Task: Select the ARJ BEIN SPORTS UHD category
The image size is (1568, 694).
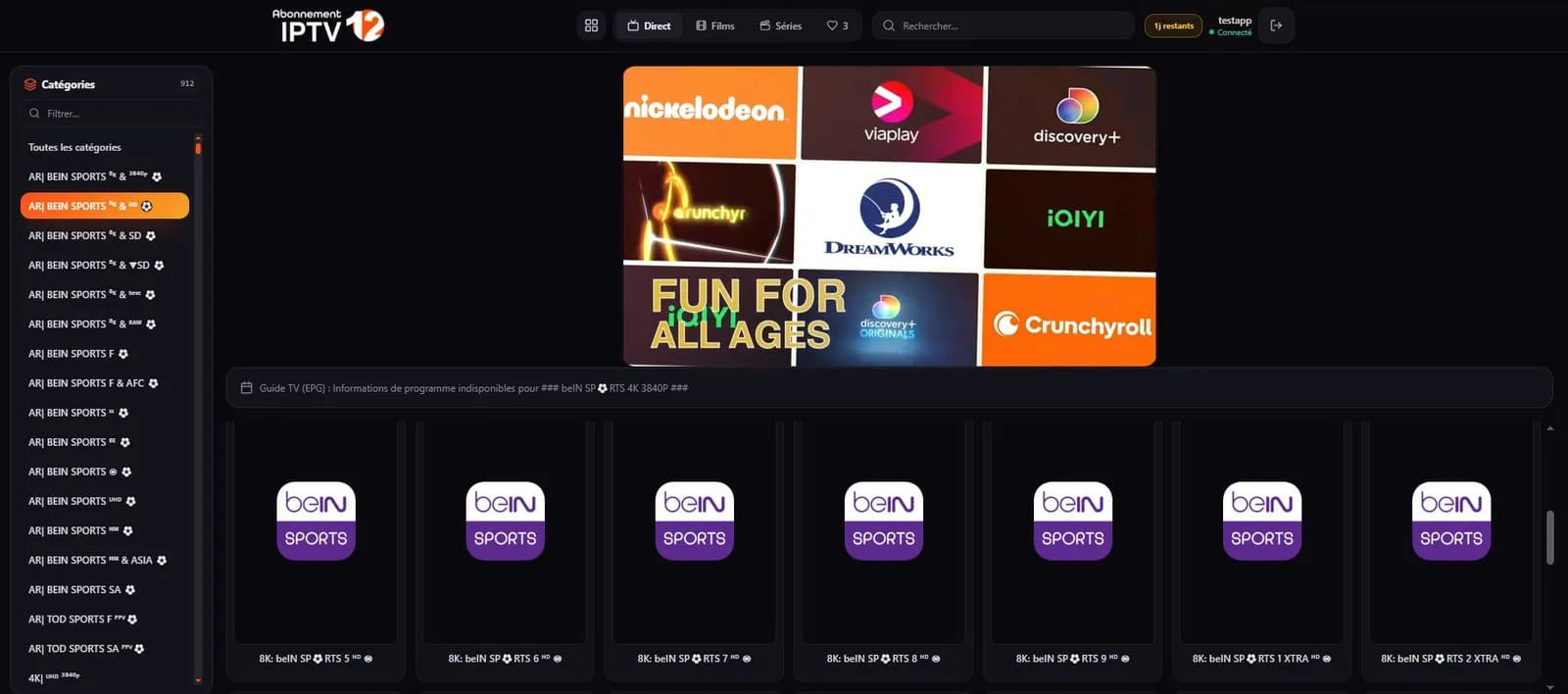Action: (105, 501)
